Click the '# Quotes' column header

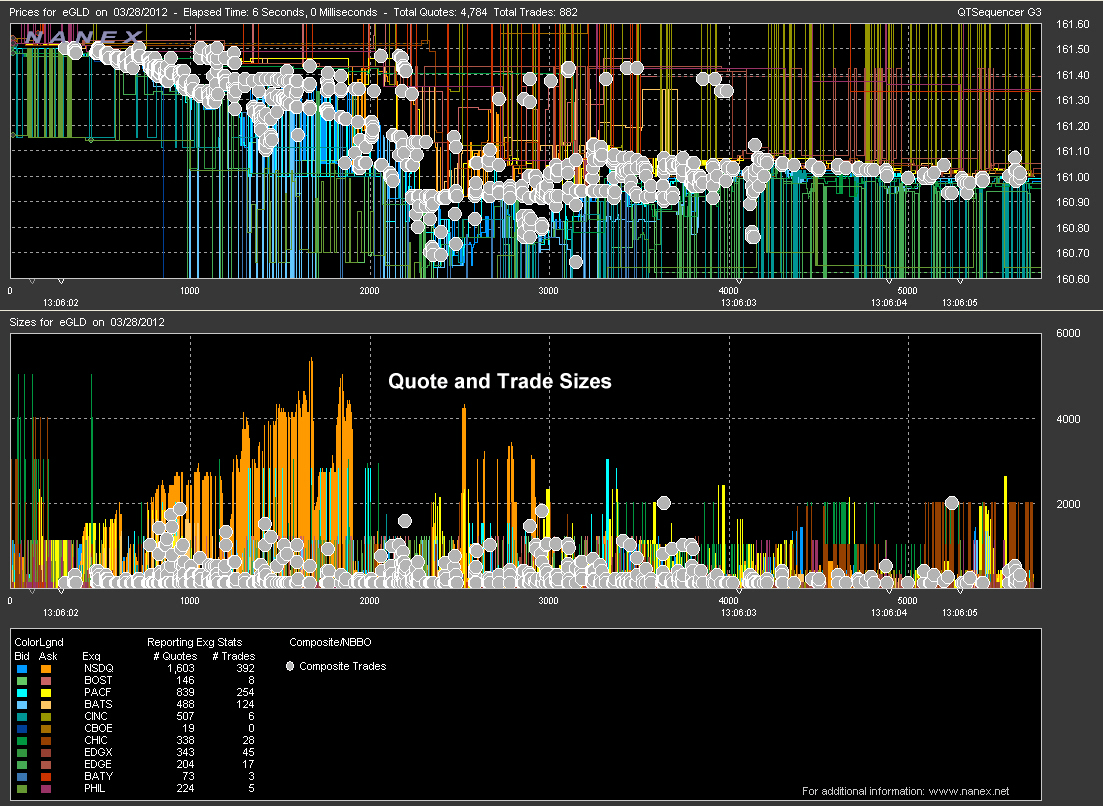pos(175,656)
